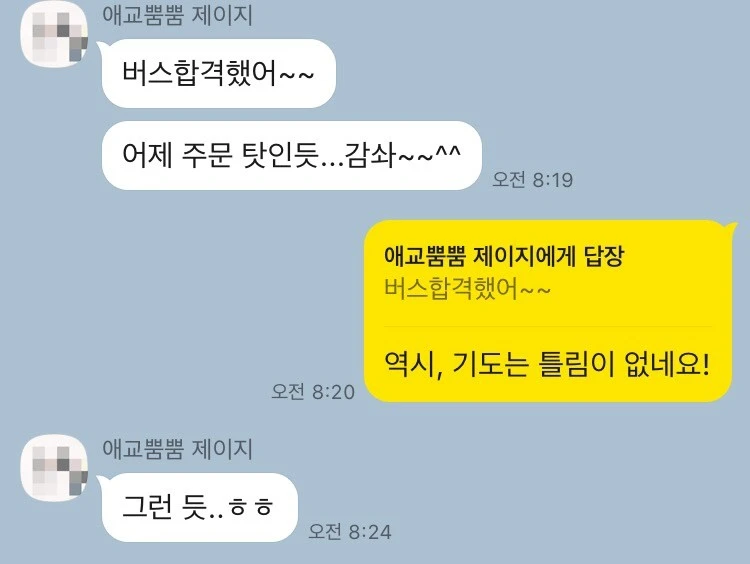Image resolution: width=750 pixels, height=564 pixels.
Task: Open the profile picture beside the 버스합격했어~~ message
Action: pos(54,33)
